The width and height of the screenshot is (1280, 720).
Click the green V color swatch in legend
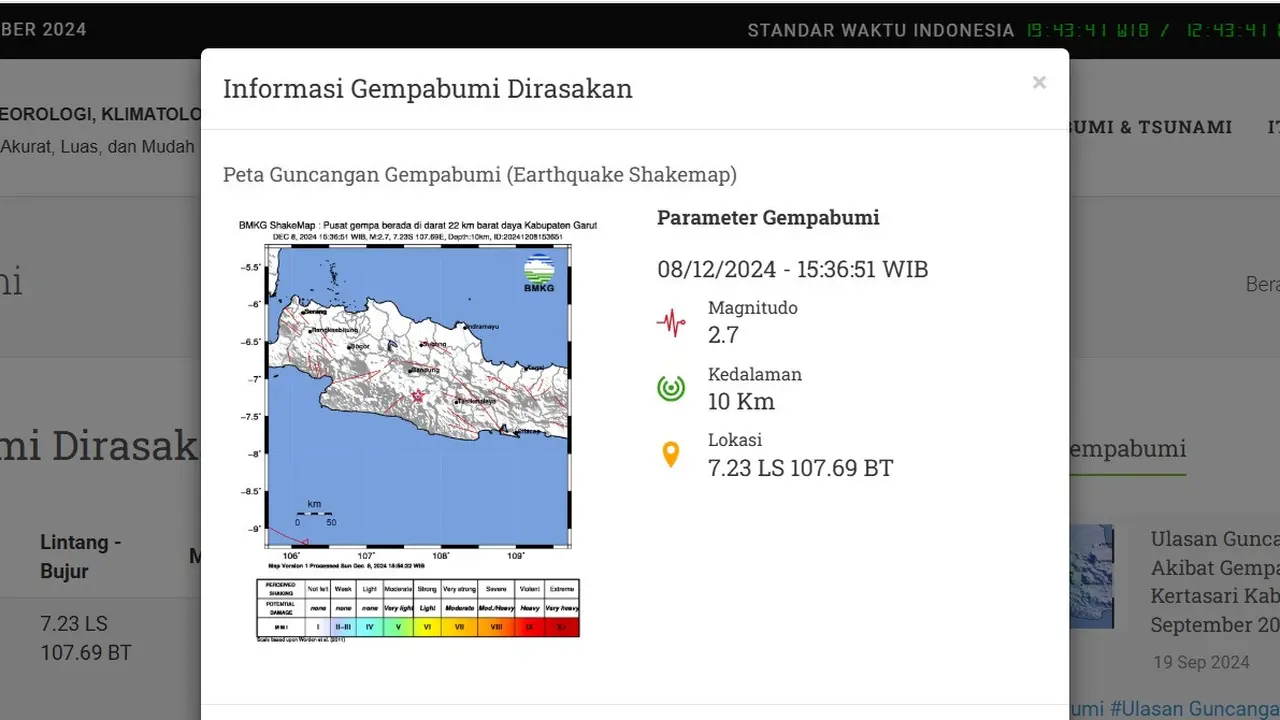click(x=398, y=628)
